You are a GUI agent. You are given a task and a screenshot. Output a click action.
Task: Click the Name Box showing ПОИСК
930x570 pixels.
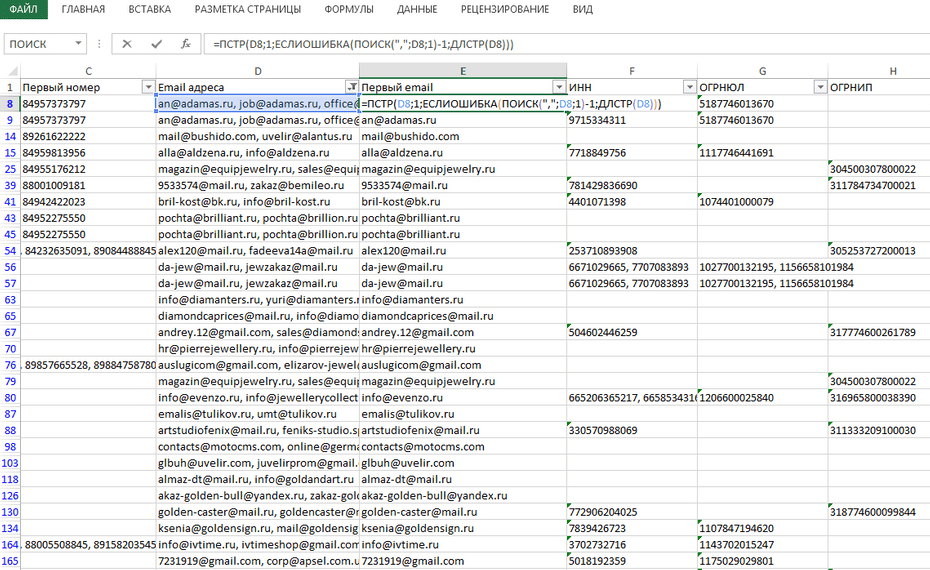click(x=38, y=44)
